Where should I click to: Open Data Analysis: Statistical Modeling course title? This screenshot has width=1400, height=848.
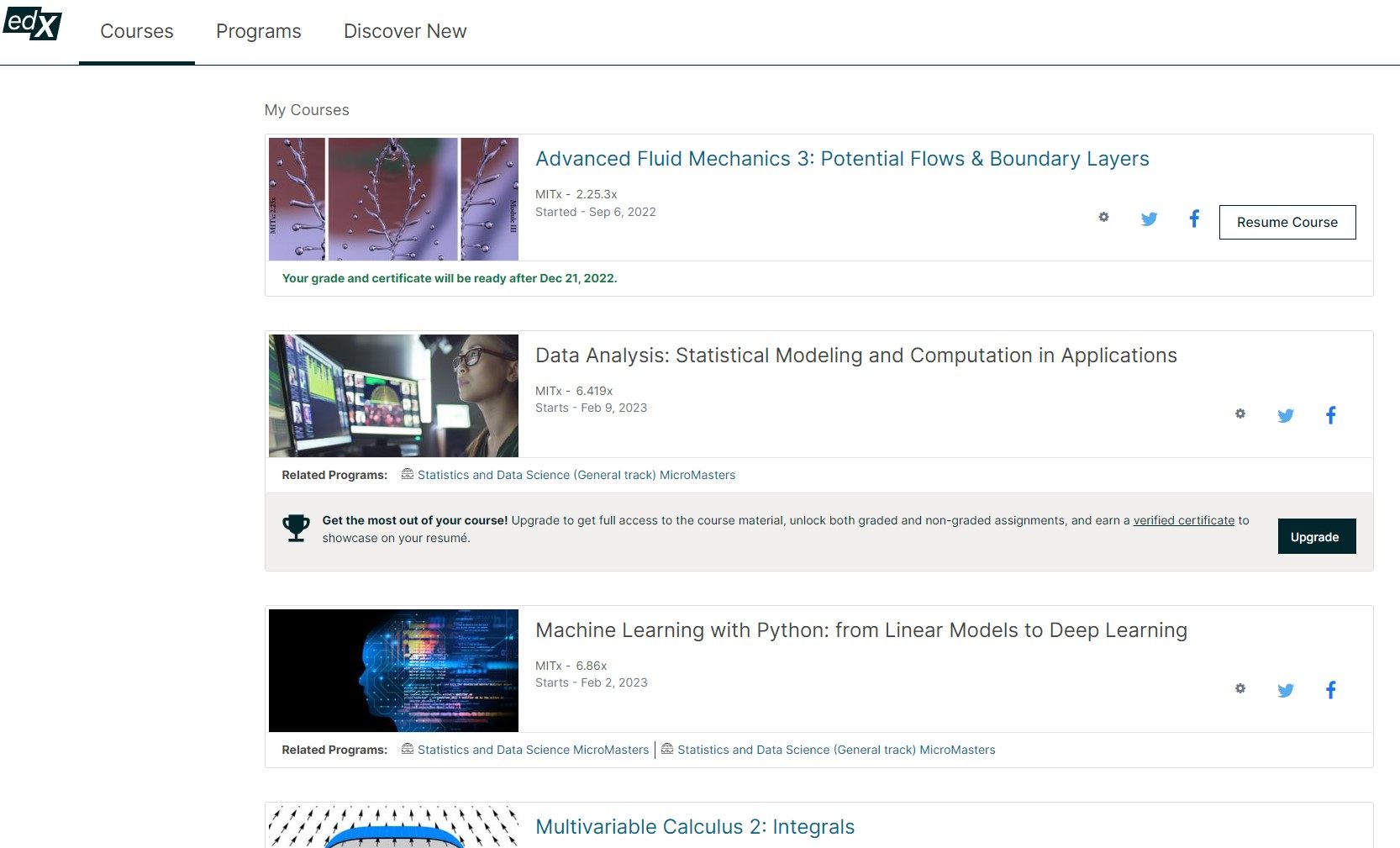(856, 356)
